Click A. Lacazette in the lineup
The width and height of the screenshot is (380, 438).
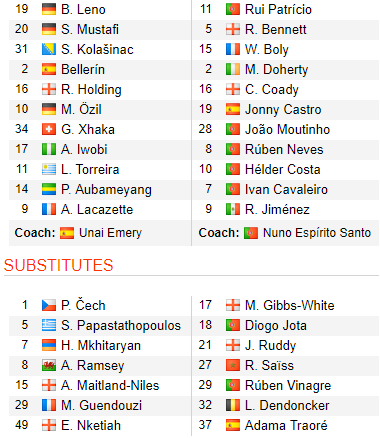[x=97, y=209]
